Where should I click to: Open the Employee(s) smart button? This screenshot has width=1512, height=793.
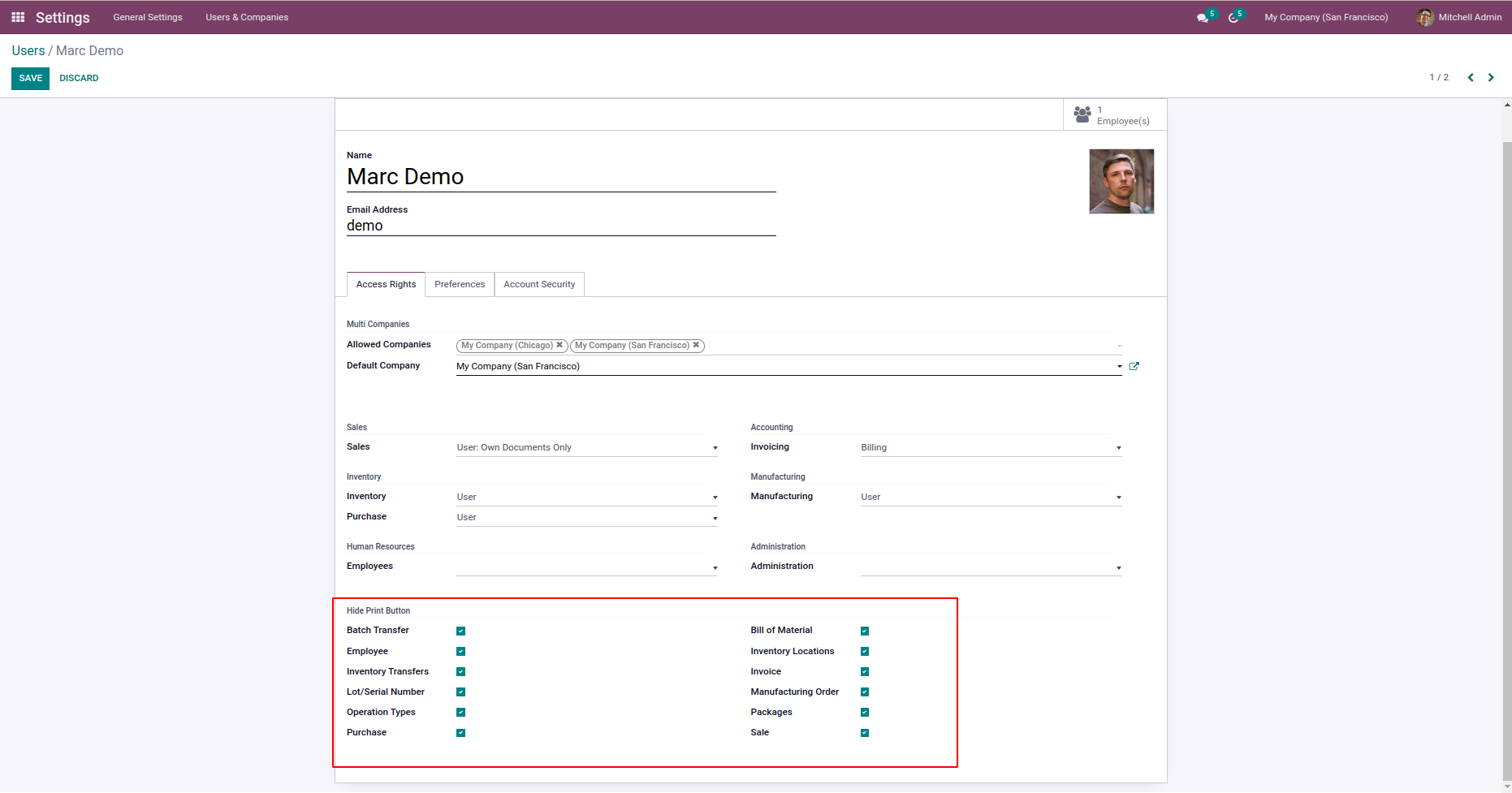[1114, 115]
